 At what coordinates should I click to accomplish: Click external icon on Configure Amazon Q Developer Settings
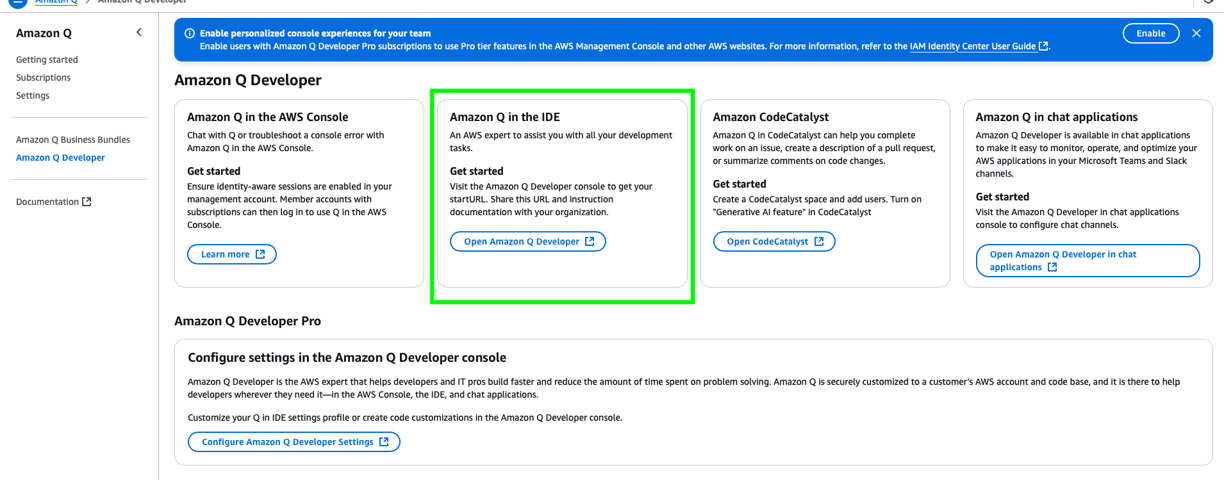pyautogui.click(x=384, y=442)
